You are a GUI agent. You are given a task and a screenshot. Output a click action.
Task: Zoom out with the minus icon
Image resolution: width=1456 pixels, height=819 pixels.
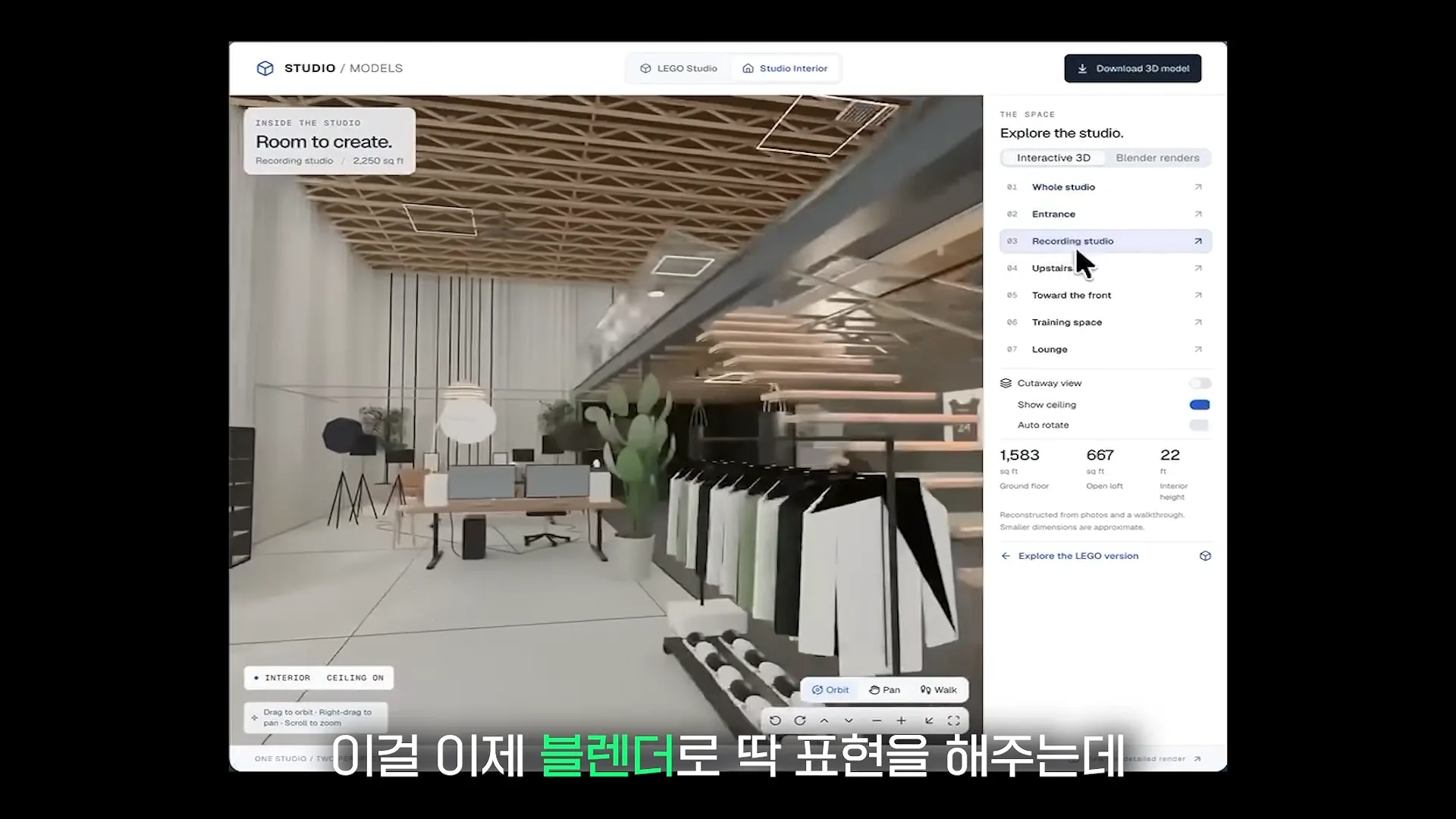click(x=877, y=720)
